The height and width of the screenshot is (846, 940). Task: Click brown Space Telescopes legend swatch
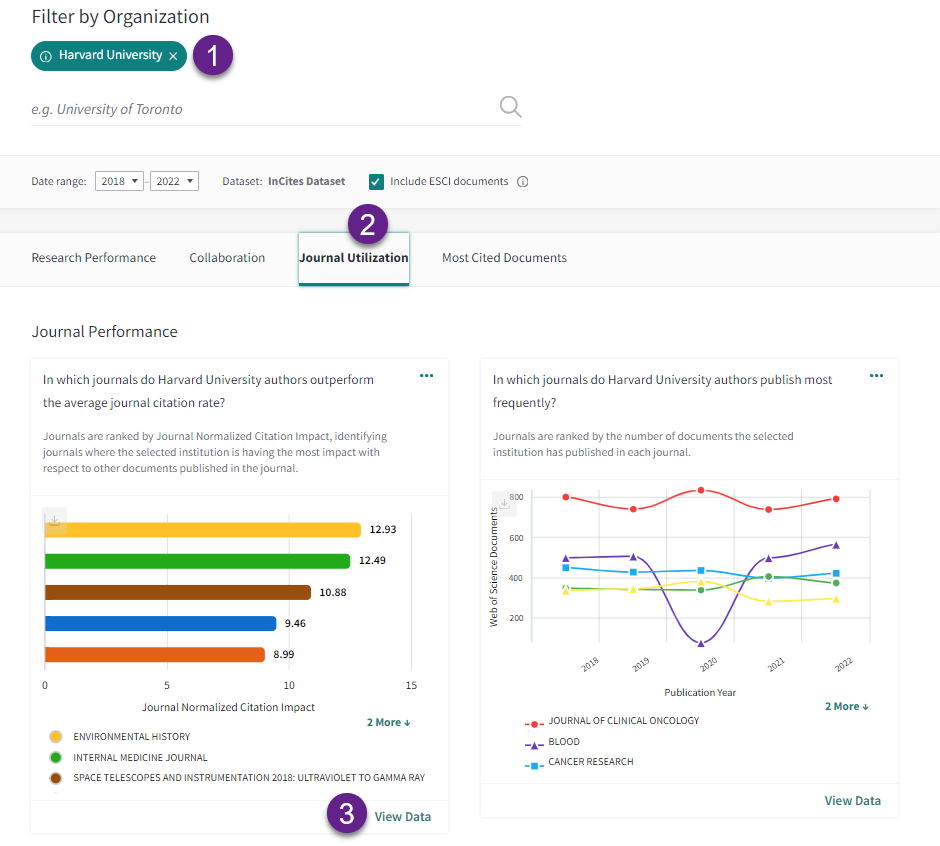point(56,778)
